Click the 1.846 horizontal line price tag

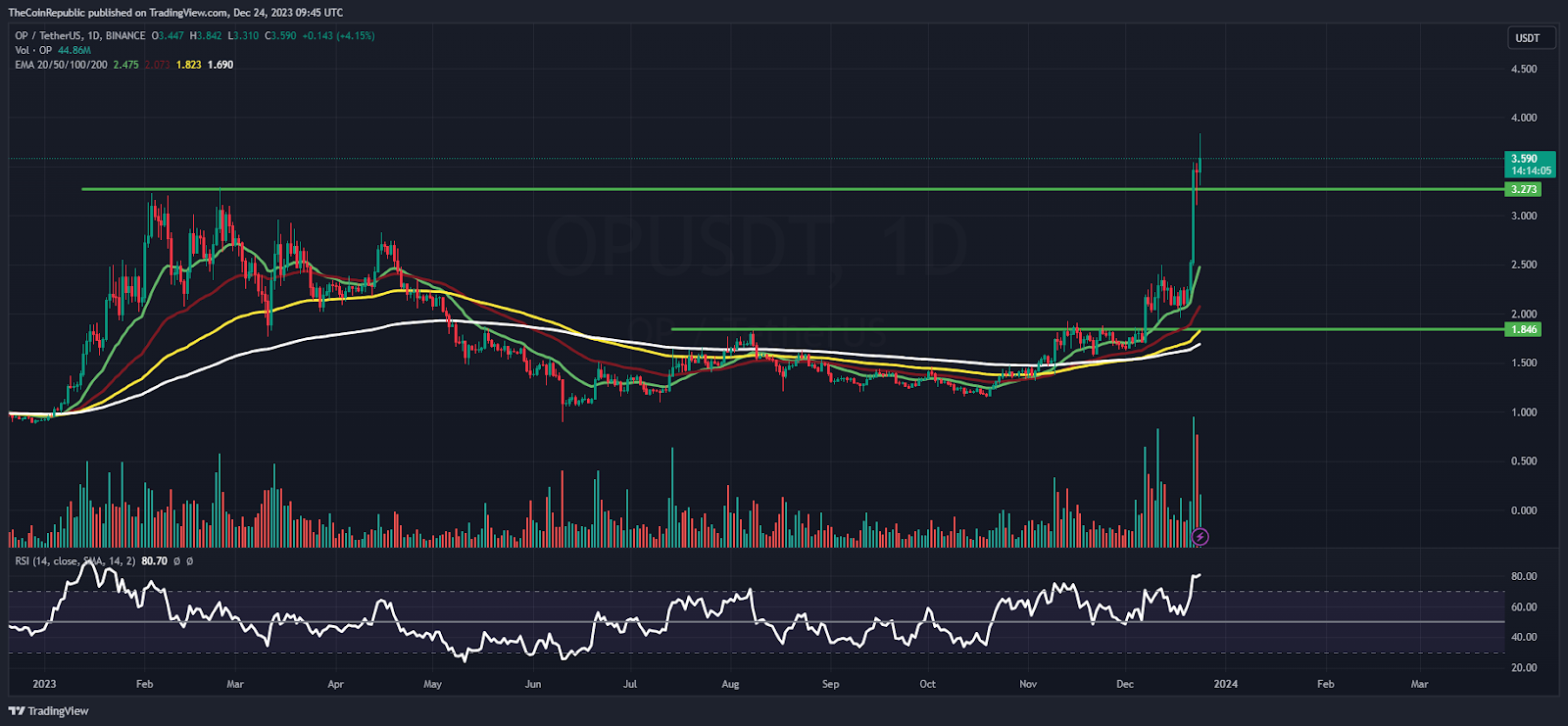1524,330
